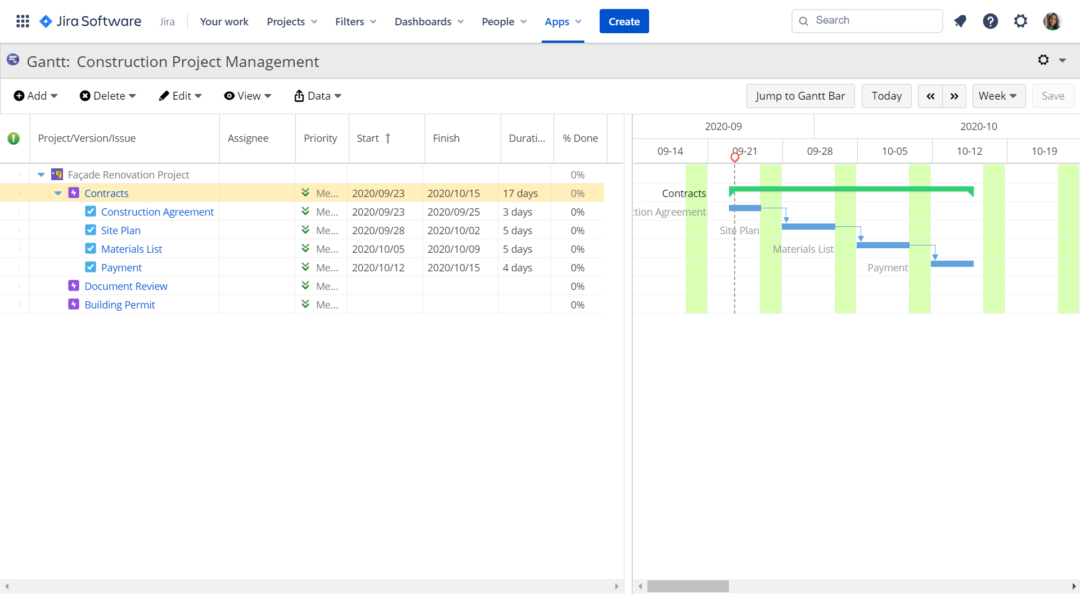
Task: Click the Data export icon in toolbar
Action: (299, 95)
